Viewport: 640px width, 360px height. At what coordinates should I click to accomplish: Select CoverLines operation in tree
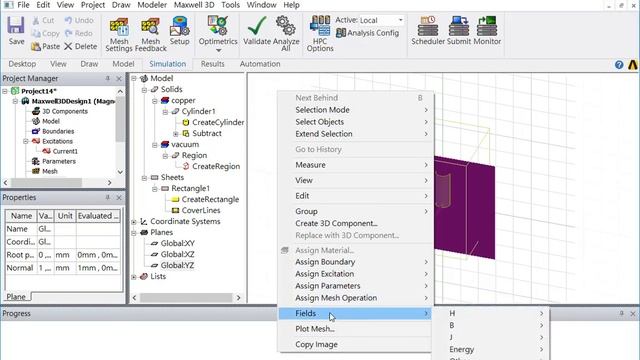pyautogui.click(x=201, y=211)
